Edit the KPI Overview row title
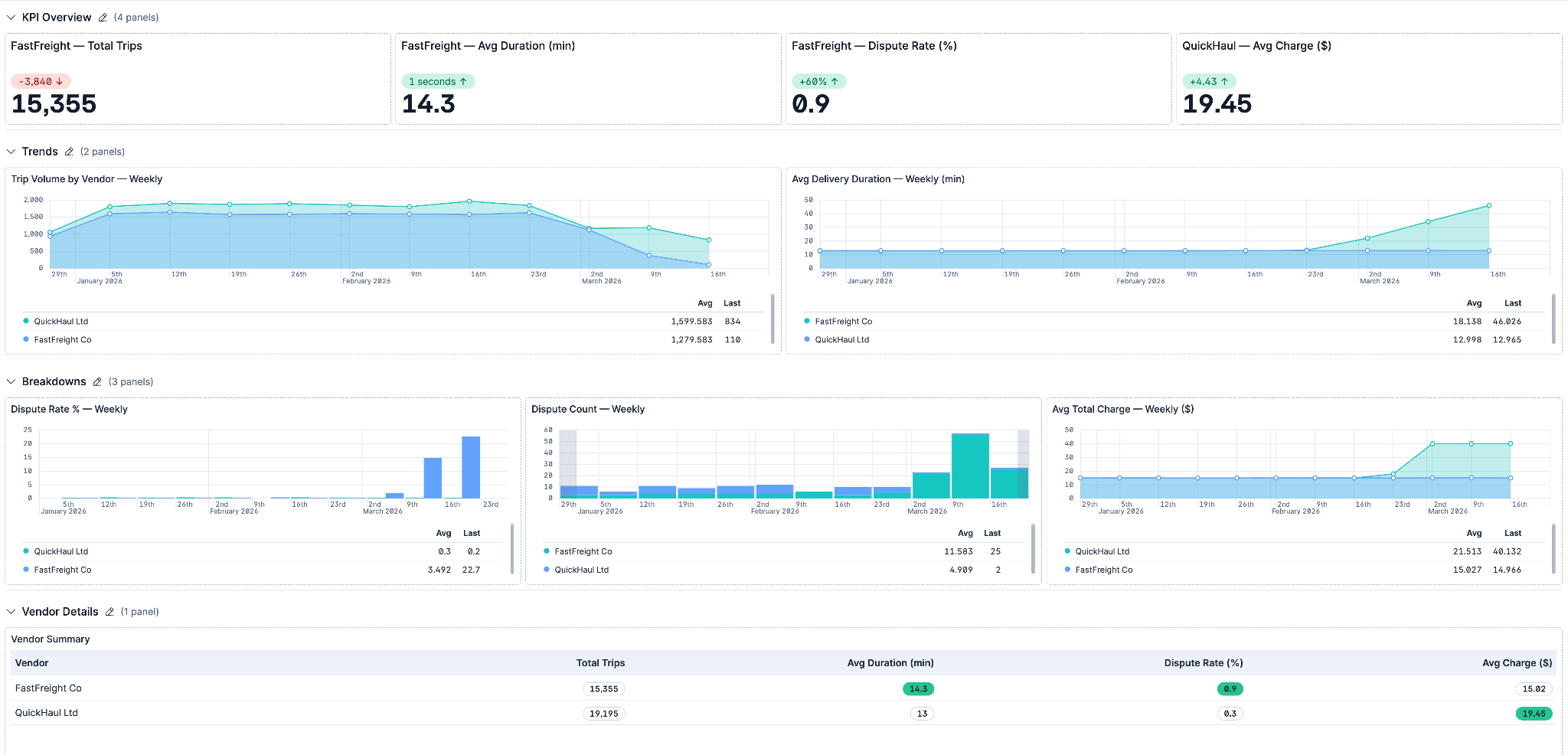Viewport: 1568px width, 755px height. click(103, 18)
